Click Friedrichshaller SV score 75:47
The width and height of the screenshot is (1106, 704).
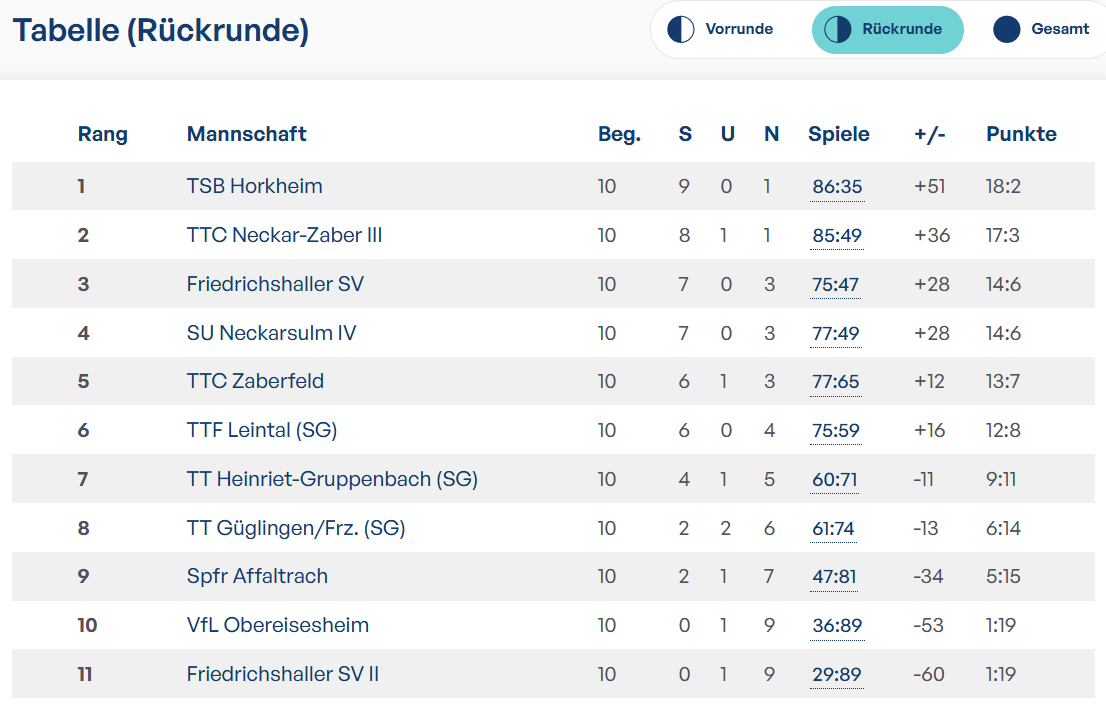point(836,285)
